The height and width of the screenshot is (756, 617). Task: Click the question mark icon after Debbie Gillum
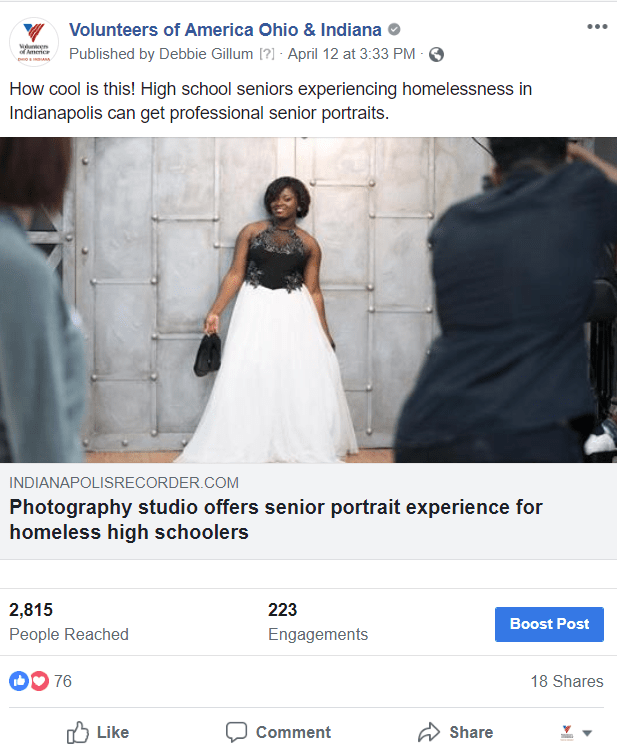coord(267,54)
